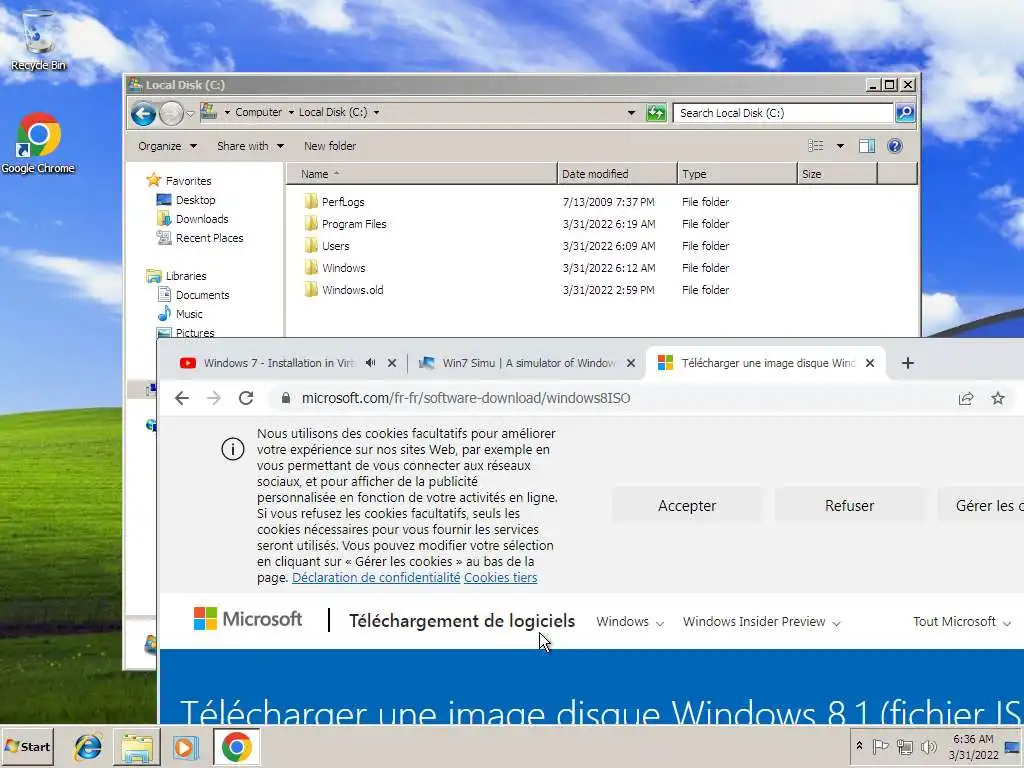The width and height of the screenshot is (1024, 768).
Task: Click the Accepter cookies button
Action: [x=687, y=505]
